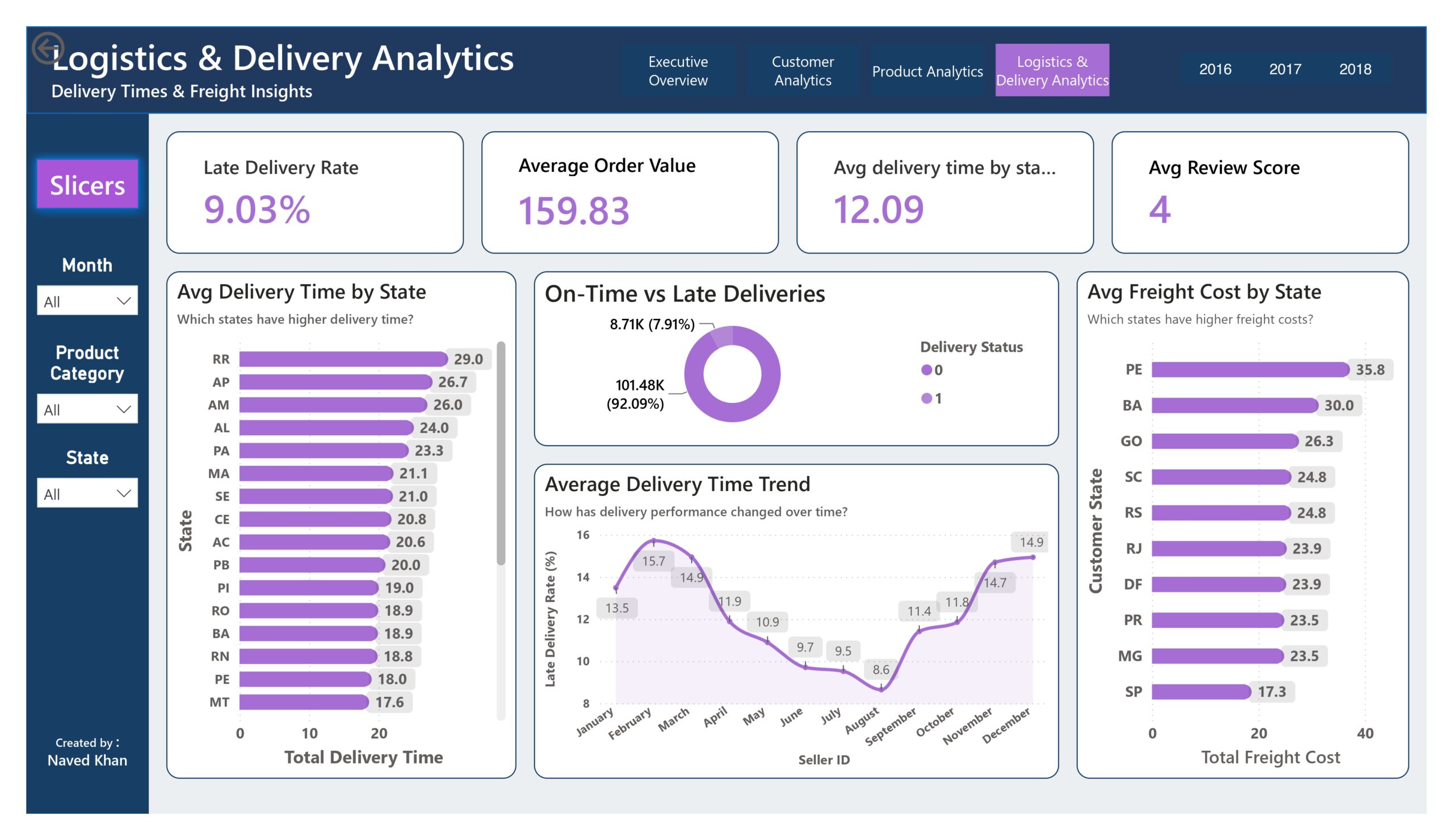Toggle the 2016 year filter
1453x840 pixels.
pos(1214,69)
